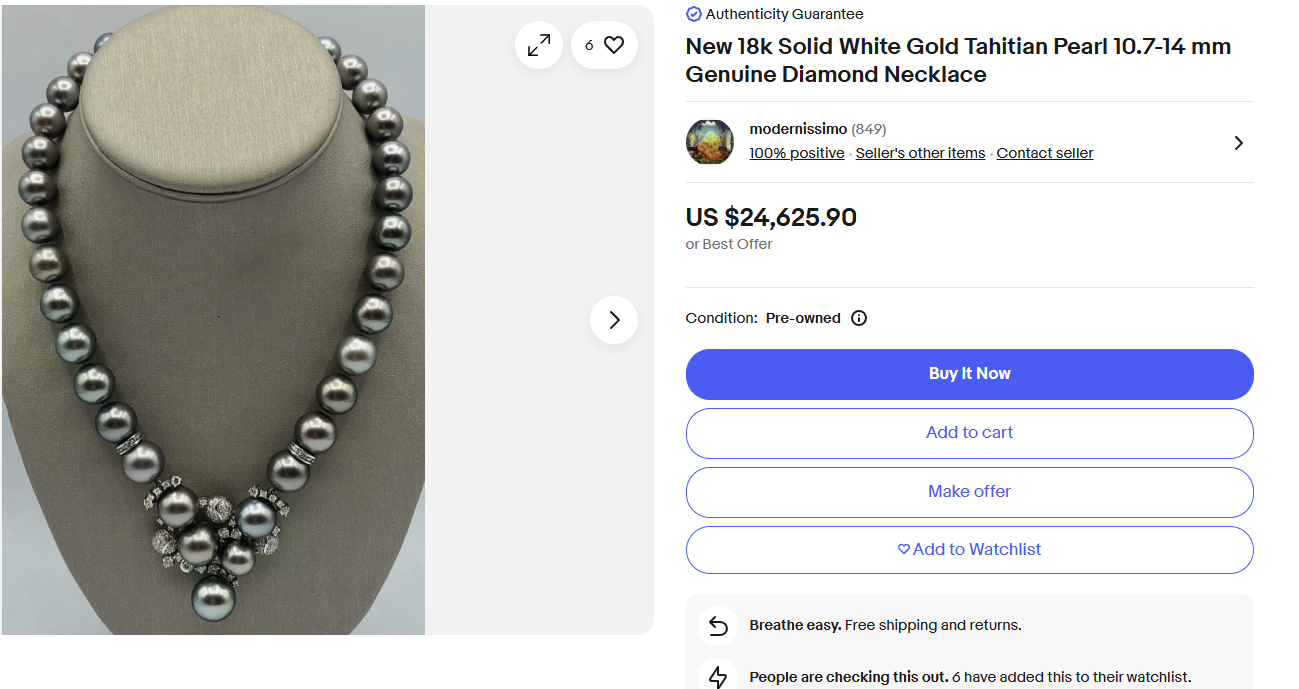Expand seller details with the chevron arrow

click(x=1238, y=143)
